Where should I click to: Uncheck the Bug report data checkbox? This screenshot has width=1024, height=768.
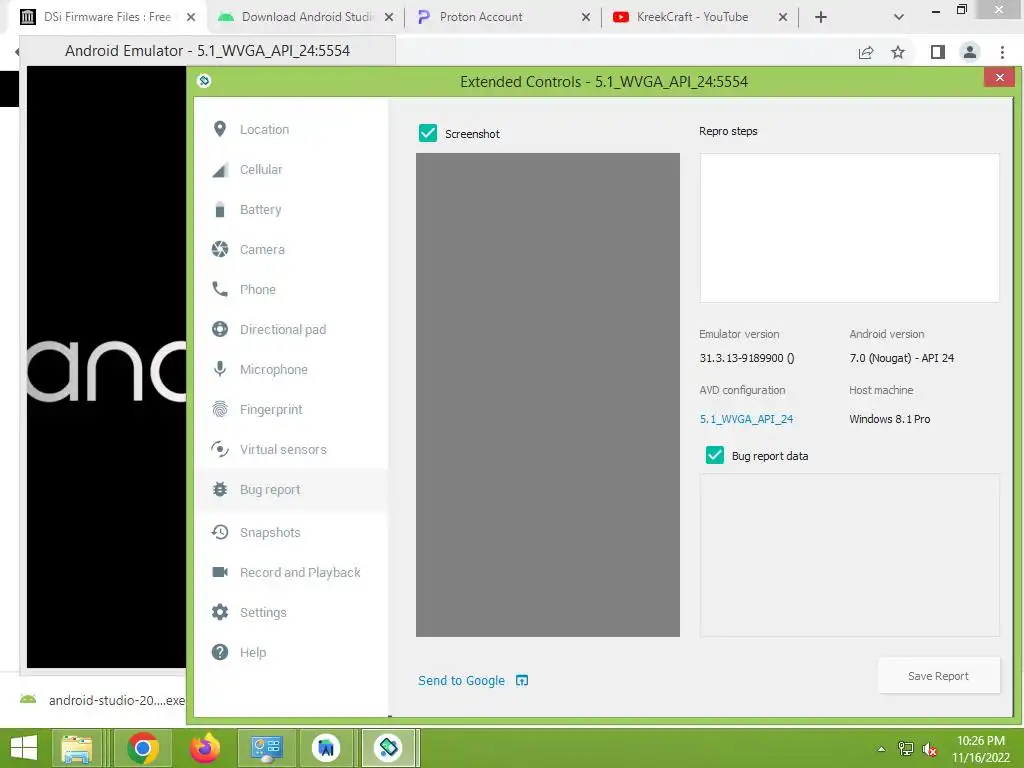click(714, 455)
